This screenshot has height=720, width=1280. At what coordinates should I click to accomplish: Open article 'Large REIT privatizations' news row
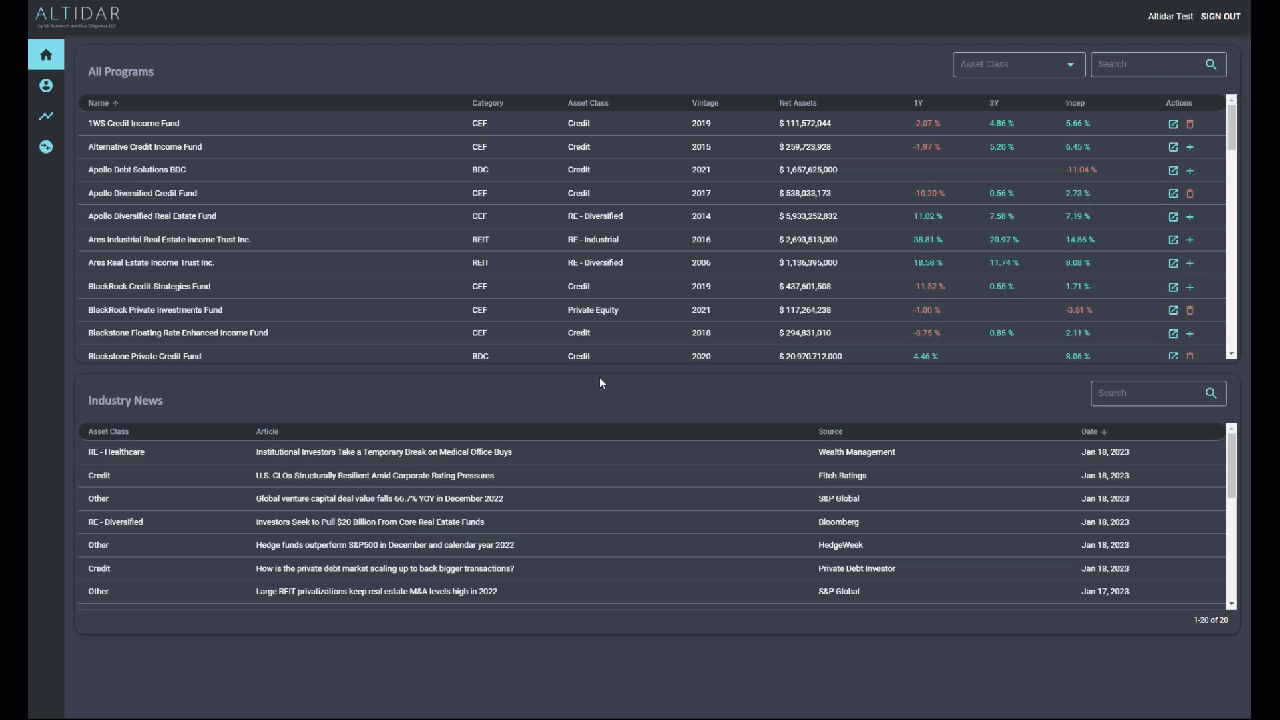pyautogui.click(x=376, y=592)
